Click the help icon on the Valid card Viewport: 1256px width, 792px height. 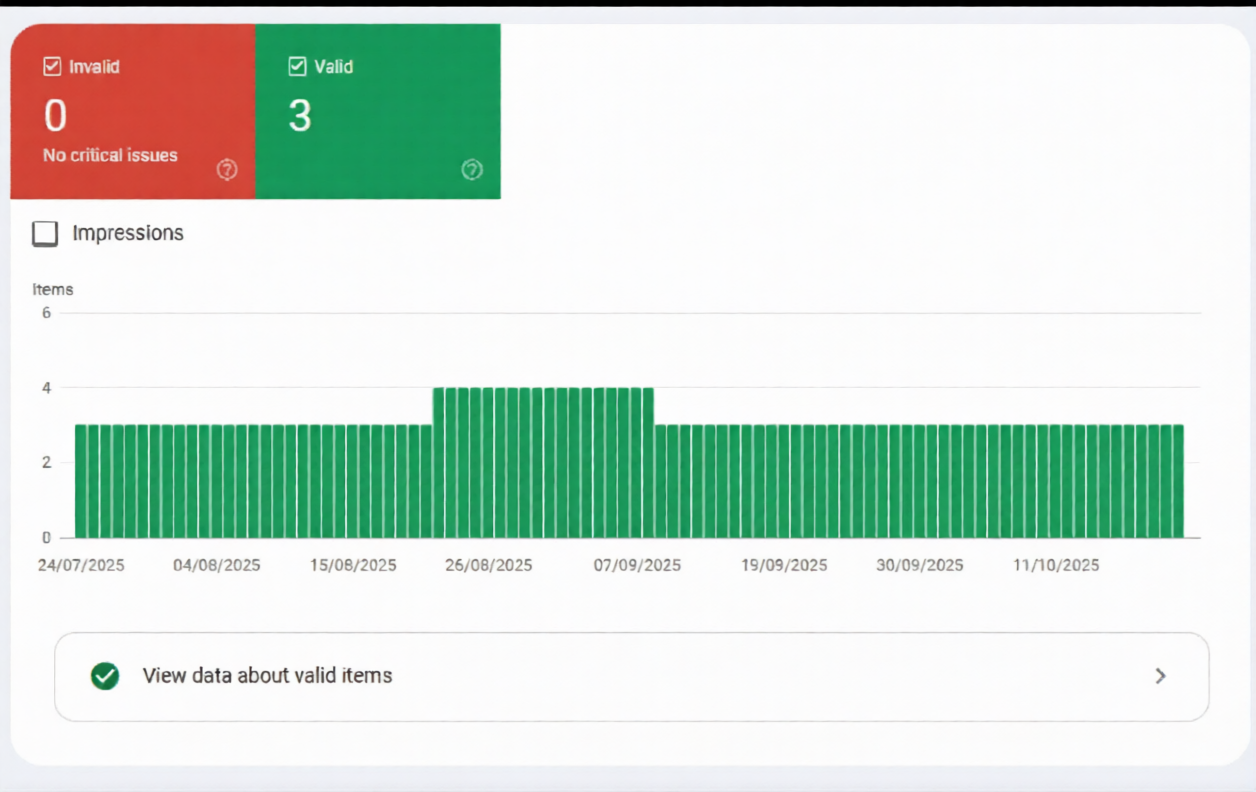click(x=472, y=169)
